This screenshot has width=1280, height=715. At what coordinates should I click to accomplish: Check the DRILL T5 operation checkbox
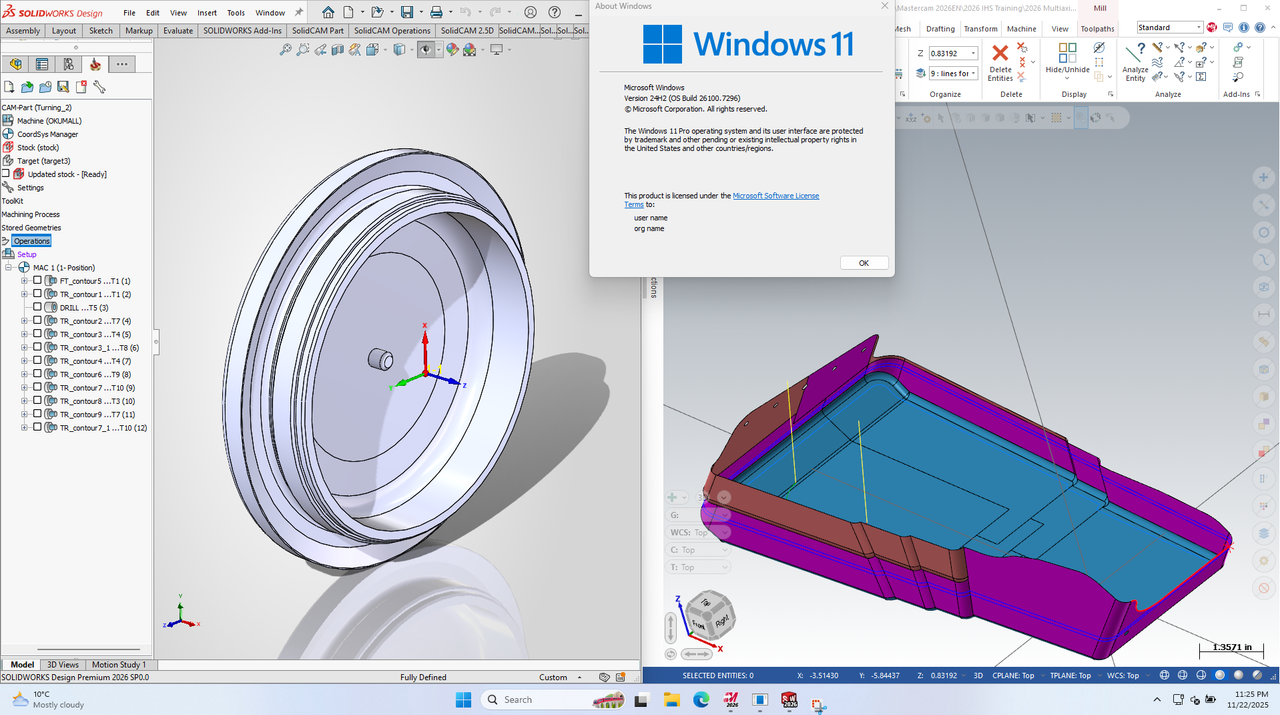tap(38, 307)
